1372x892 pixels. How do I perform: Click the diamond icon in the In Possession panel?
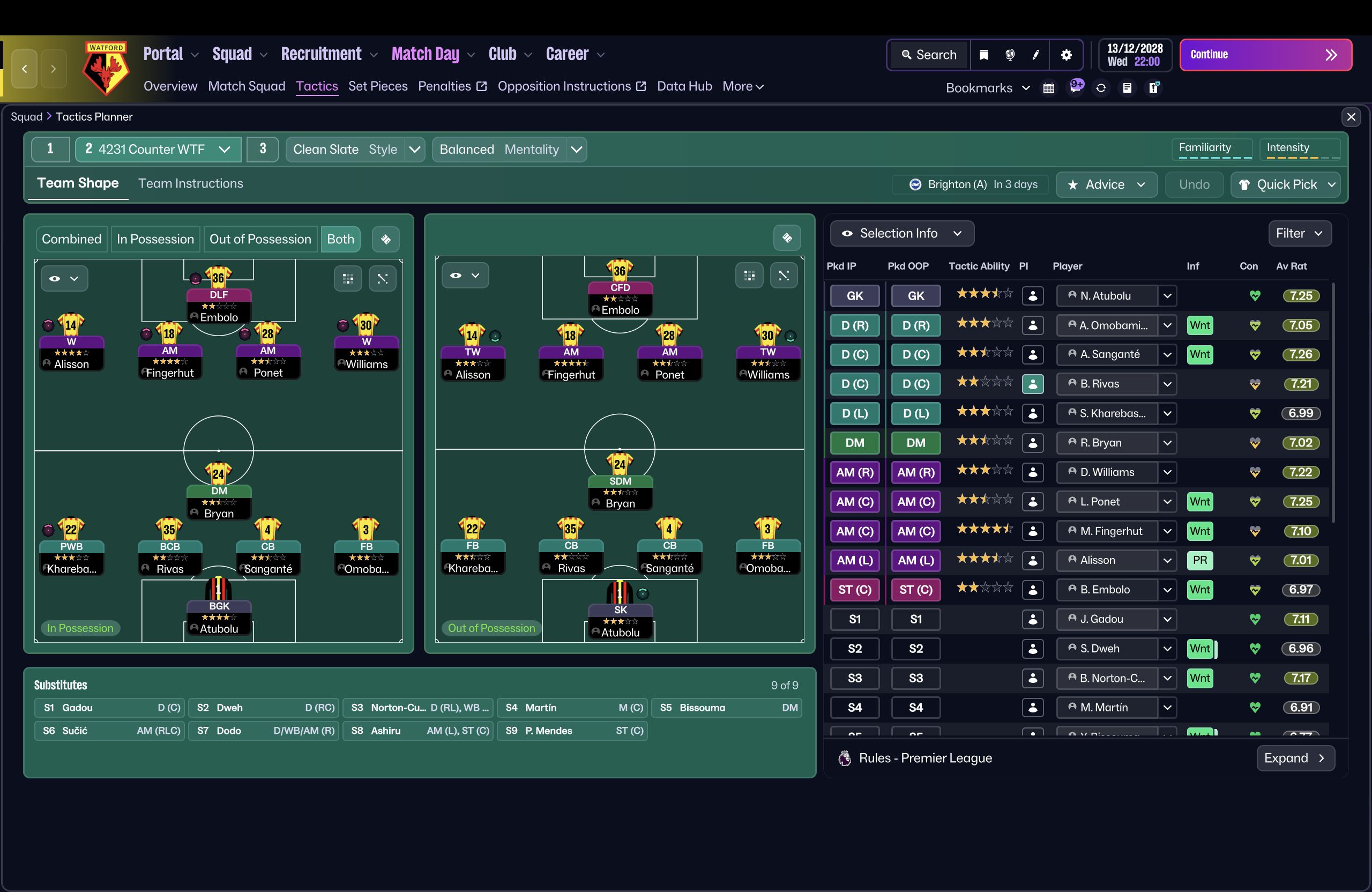coord(386,239)
